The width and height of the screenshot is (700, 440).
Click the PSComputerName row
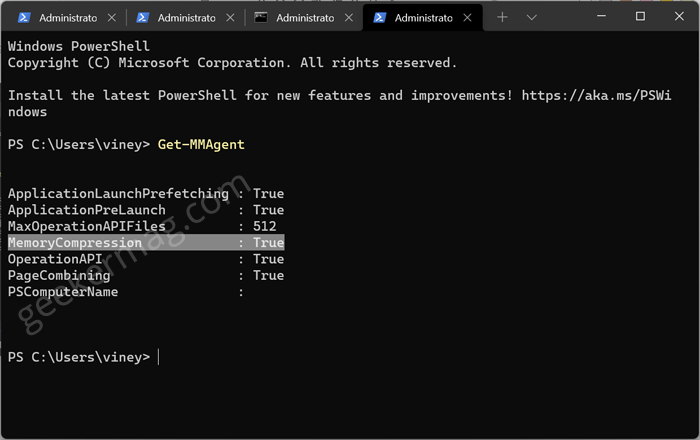pos(126,292)
